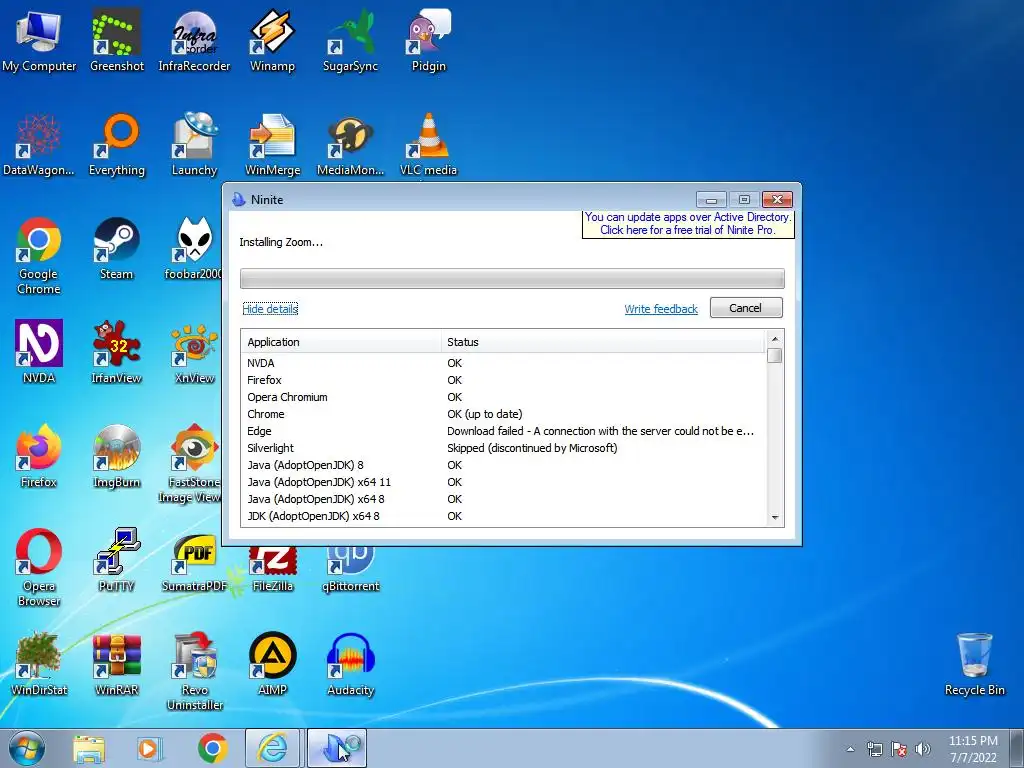Select the Edge row in details list
This screenshot has height=768, width=1024.
coord(503,431)
